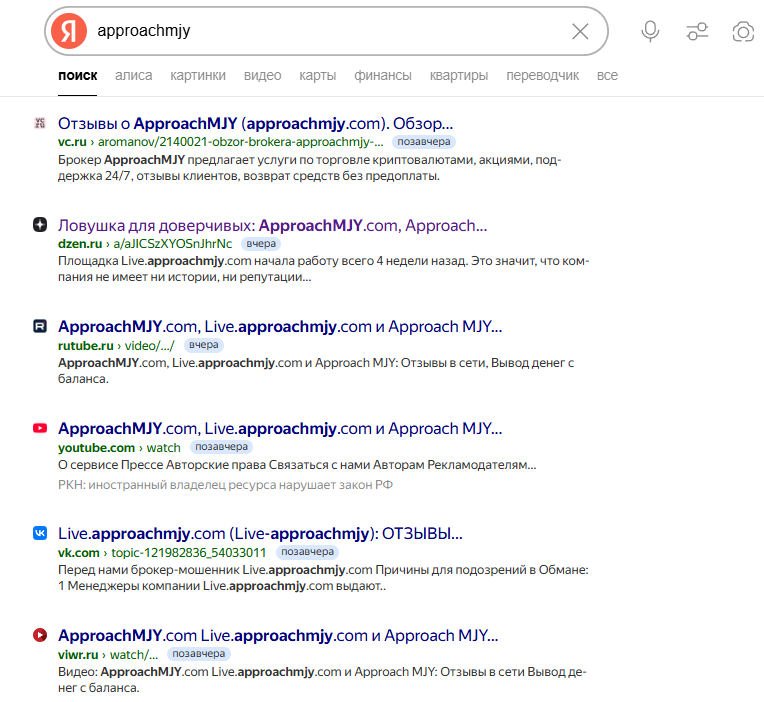The height and width of the screenshot is (702, 764).
Task: Switch to the карты tab
Action: [x=318, y=76]
